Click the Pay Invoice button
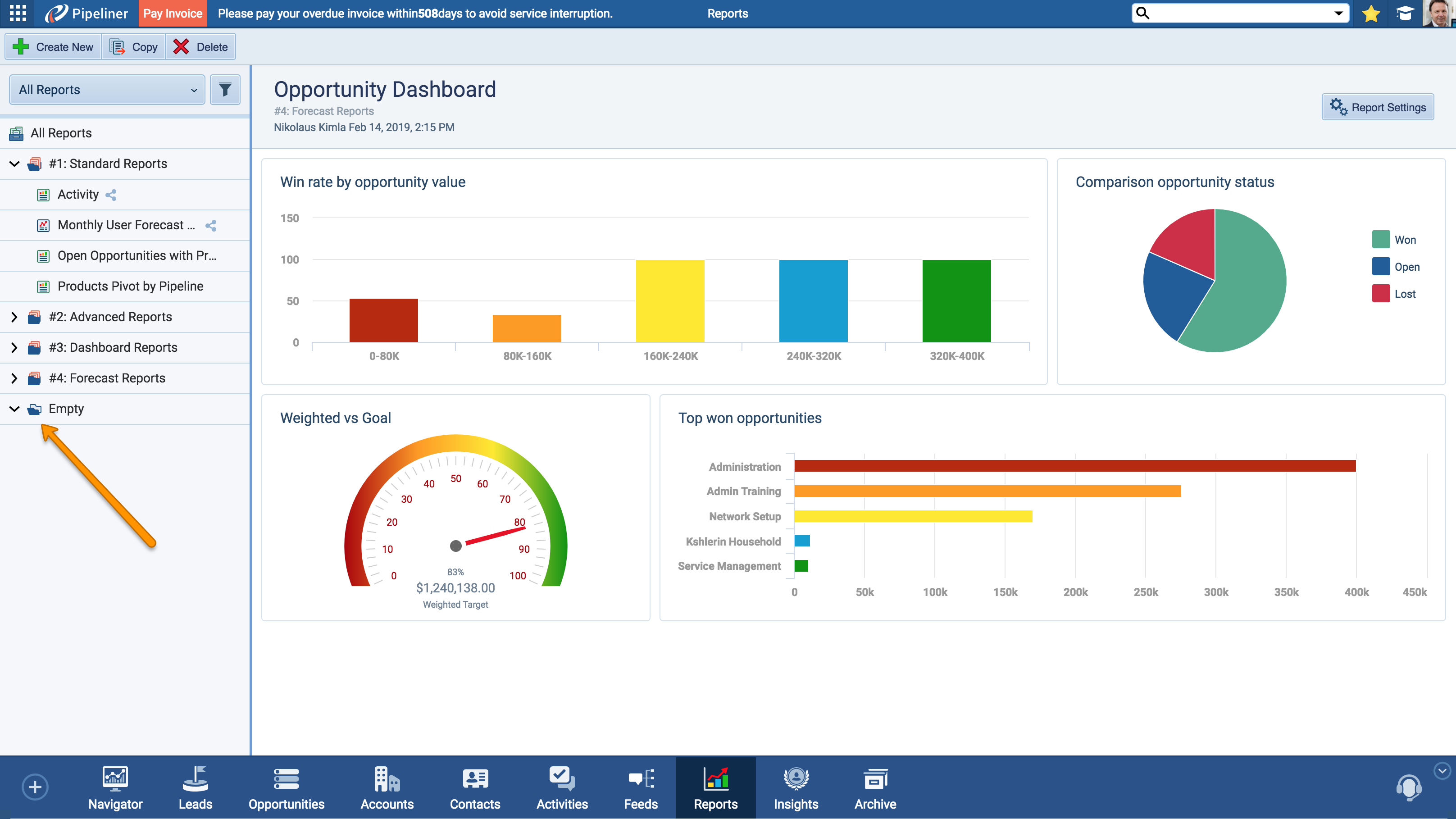Image resolution: width=1456 pixels, height=819 pixels. [173, 14]
